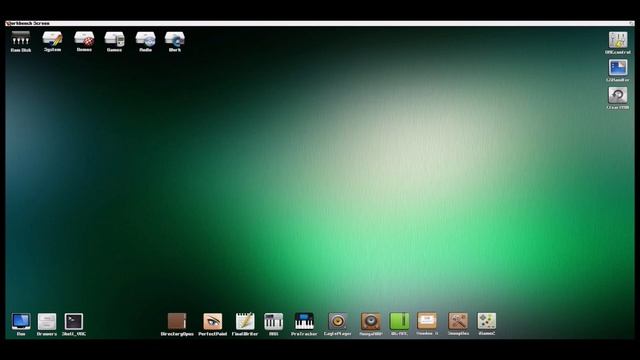Click the UAE control icon with sliders
The image size is (640, 360).
click(x=618, y=40)
